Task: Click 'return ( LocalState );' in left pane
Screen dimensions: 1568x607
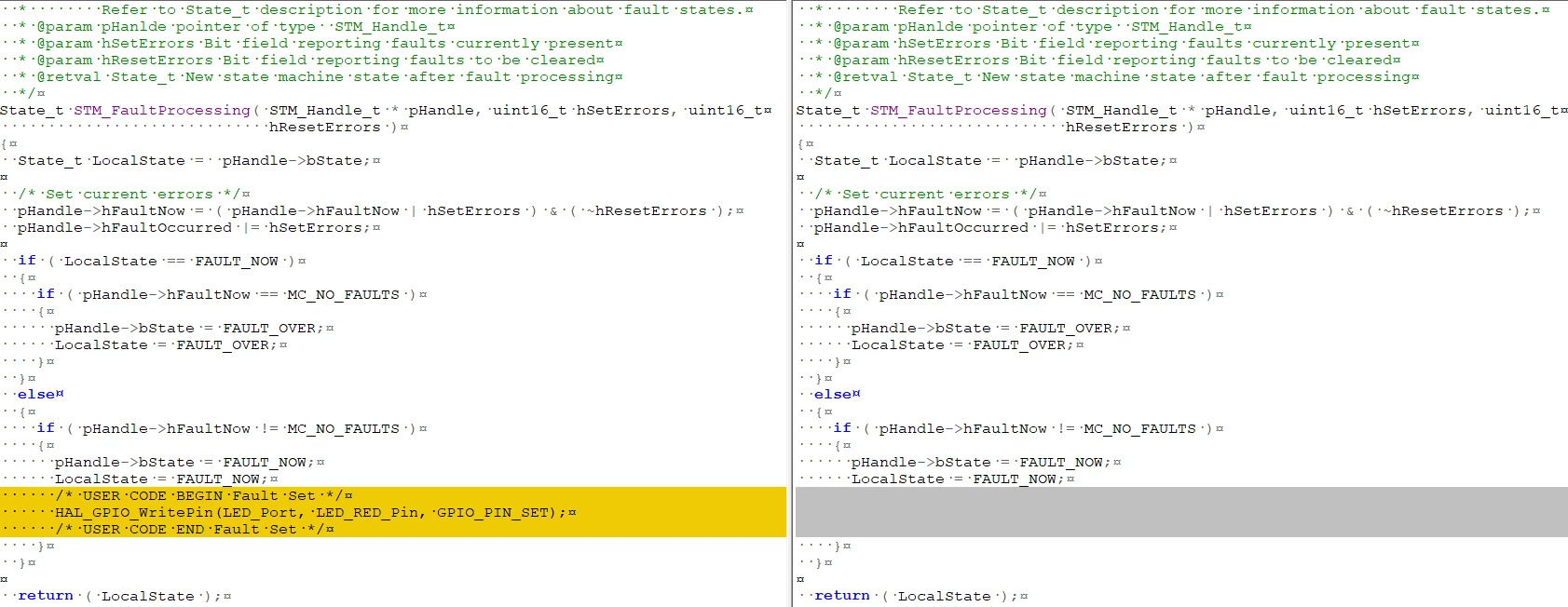Action: click(x=120, y=596)
